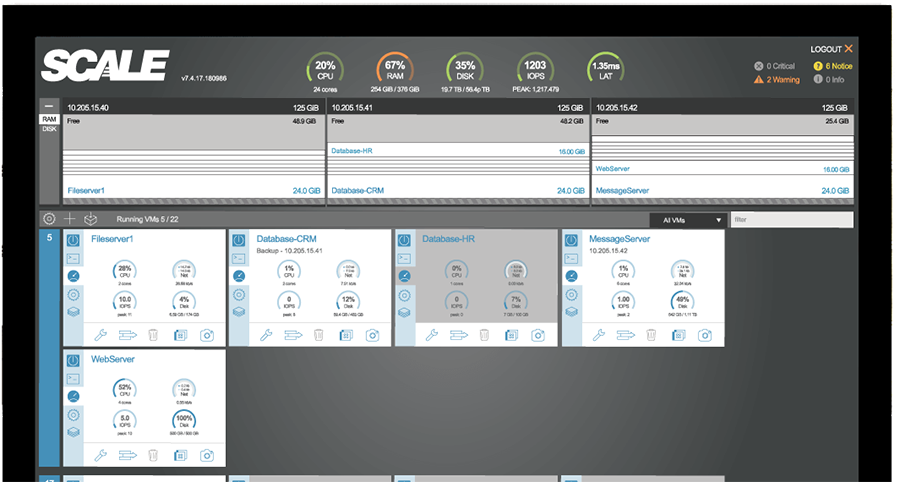Click the cluster CPU 20% gauge

tap(325, 71)
